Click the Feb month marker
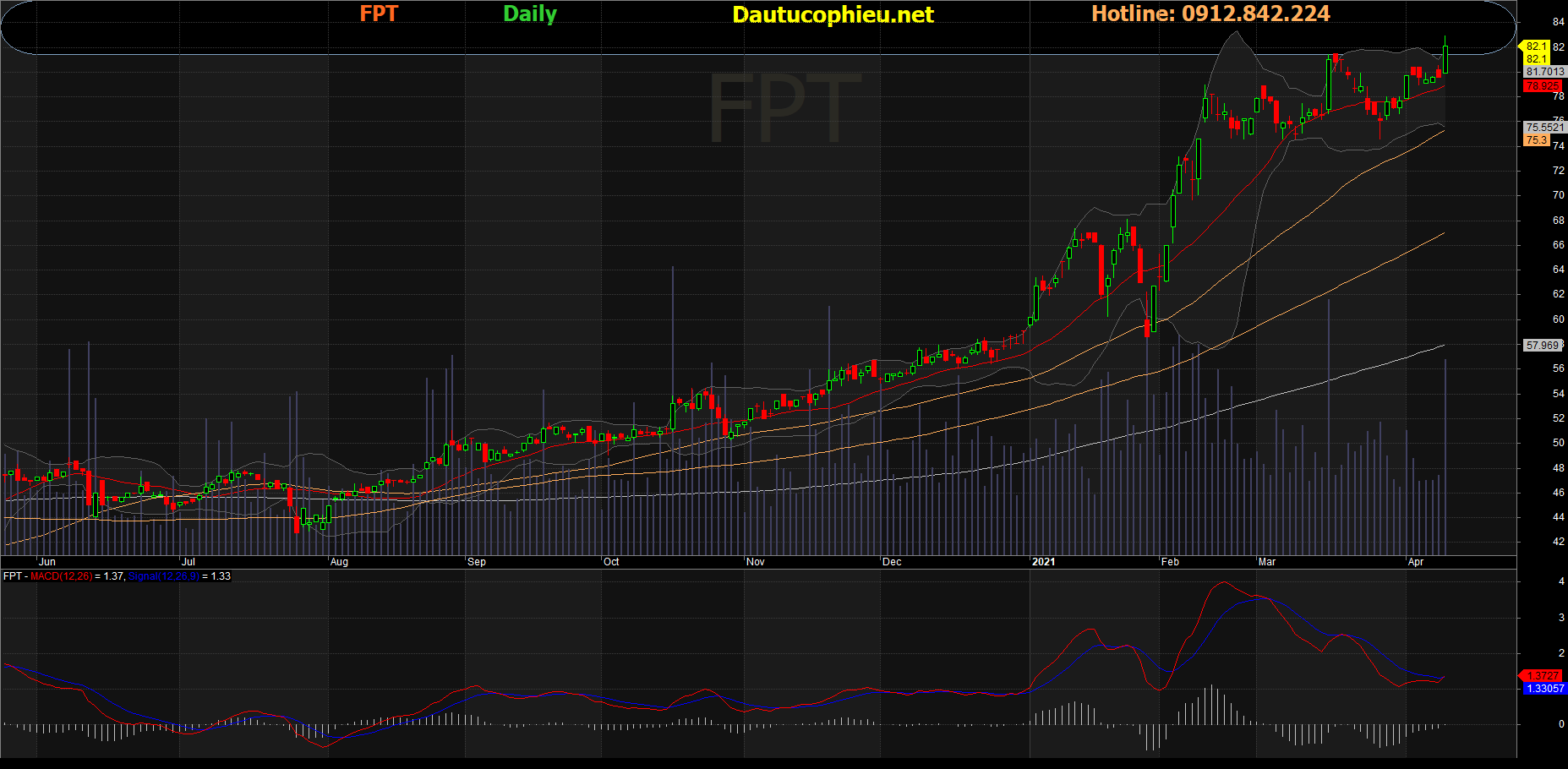The image size is (1568, 769). 1170,562
